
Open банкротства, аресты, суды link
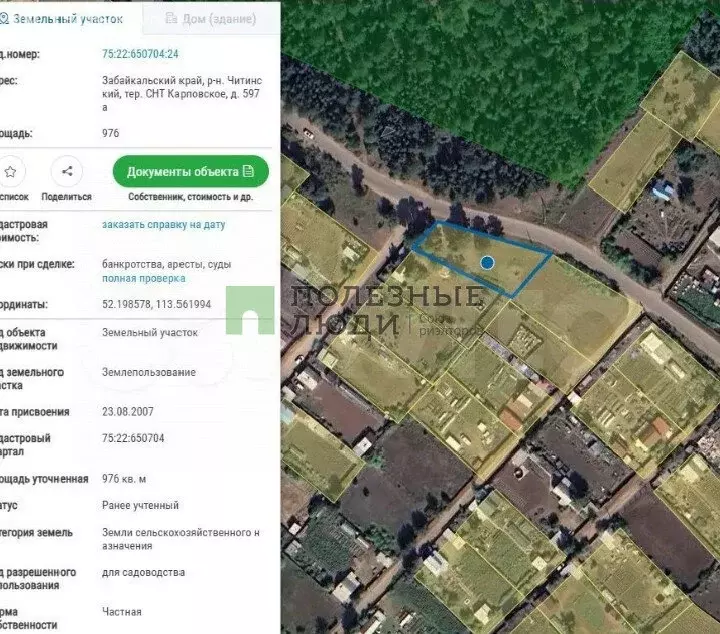(166, 264)
